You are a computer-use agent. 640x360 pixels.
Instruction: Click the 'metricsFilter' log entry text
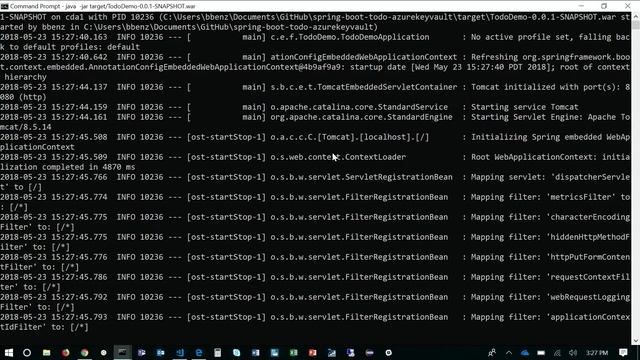click(581, 197)
